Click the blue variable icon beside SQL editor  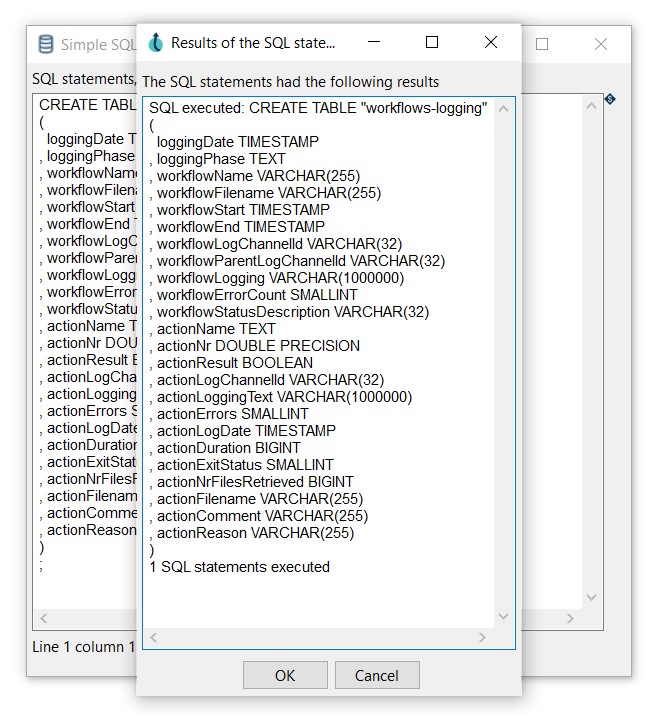click(610, 99)
